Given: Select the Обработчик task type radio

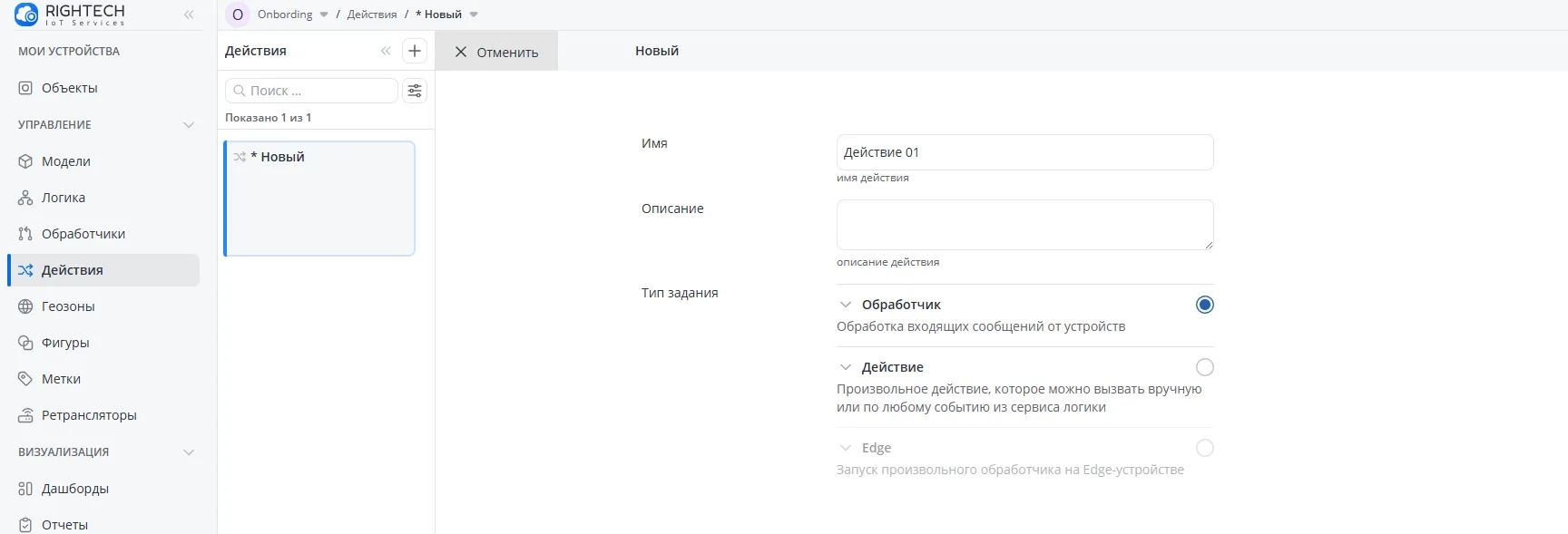Looking at the screenshot, I should pyautogui.click(x=1204, y=305).
